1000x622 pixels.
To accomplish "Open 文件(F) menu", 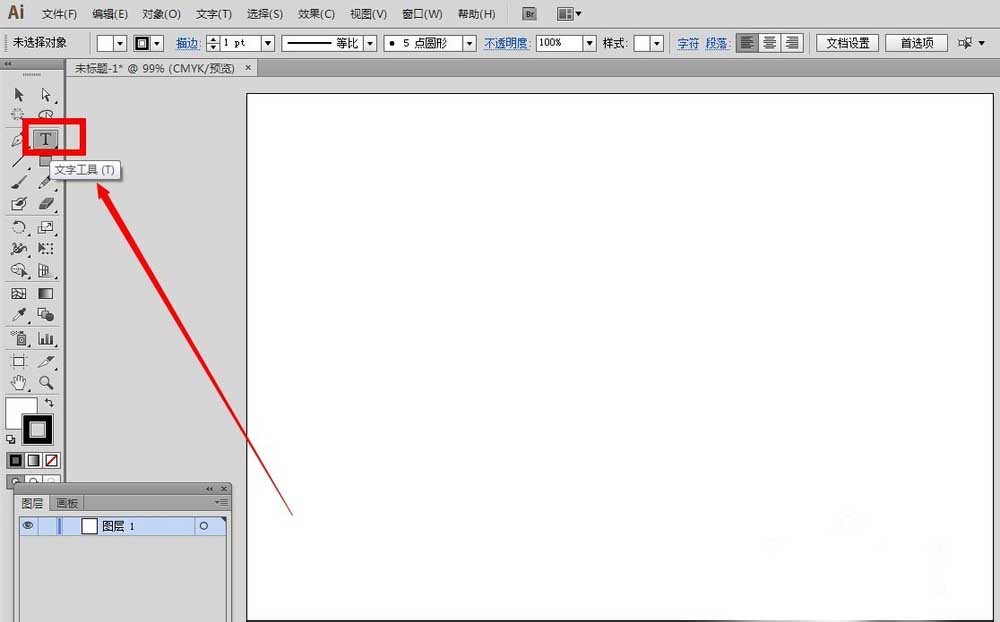I will tap(59, 14).
